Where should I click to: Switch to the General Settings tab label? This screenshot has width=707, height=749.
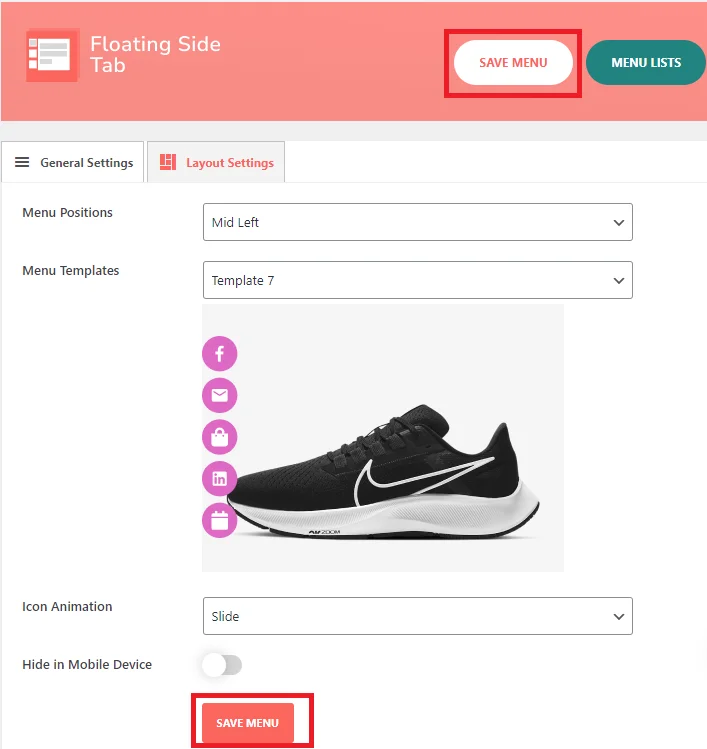pyautogui.click(x=86, y=163)
